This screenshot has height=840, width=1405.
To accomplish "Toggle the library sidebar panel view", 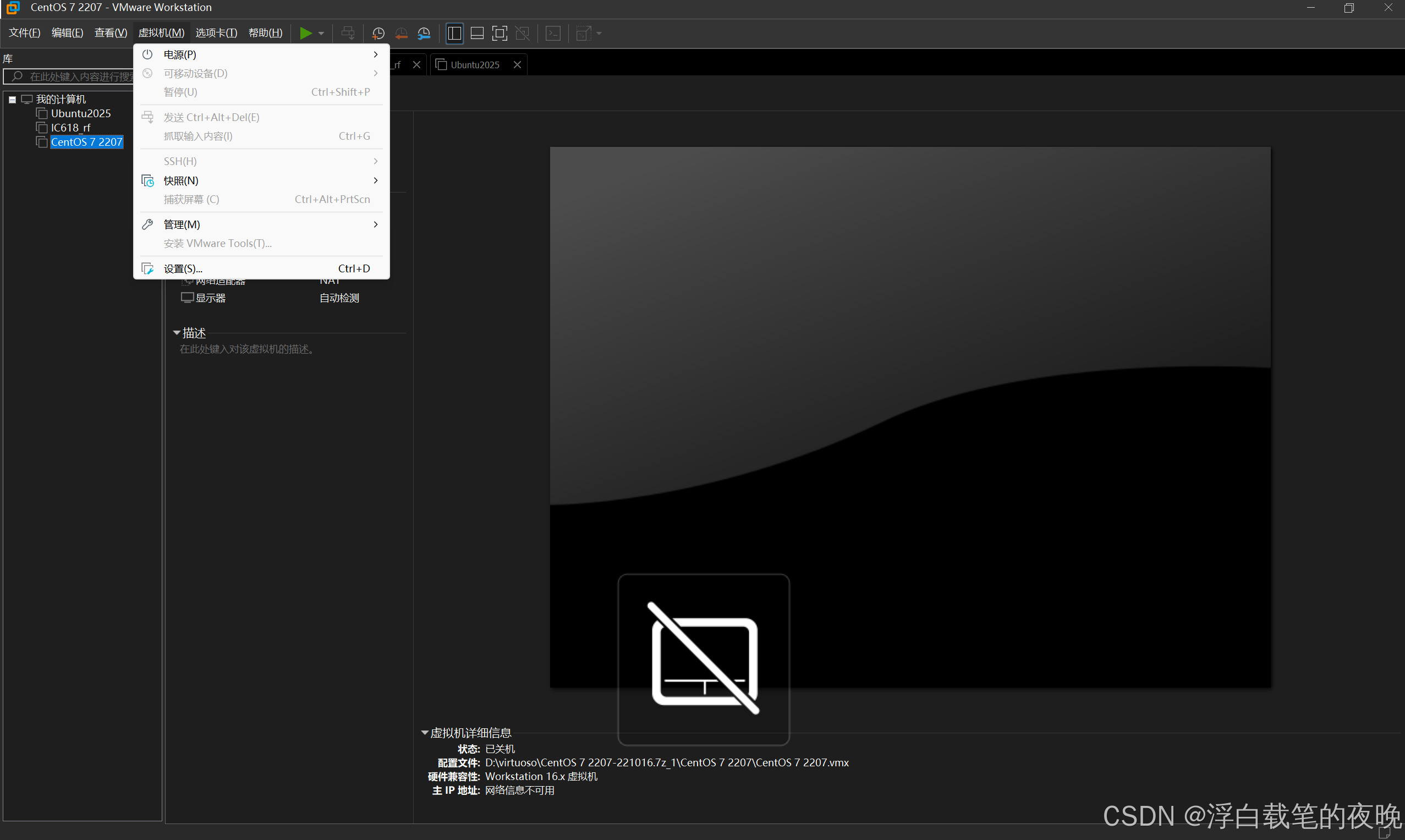I will (454, 34).
